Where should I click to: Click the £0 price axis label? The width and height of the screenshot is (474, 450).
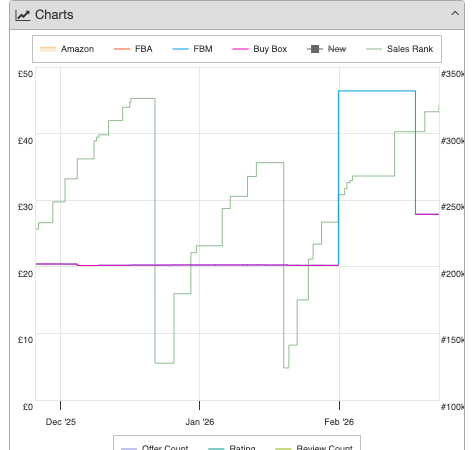pyautogui.click(x=28, y=407)
